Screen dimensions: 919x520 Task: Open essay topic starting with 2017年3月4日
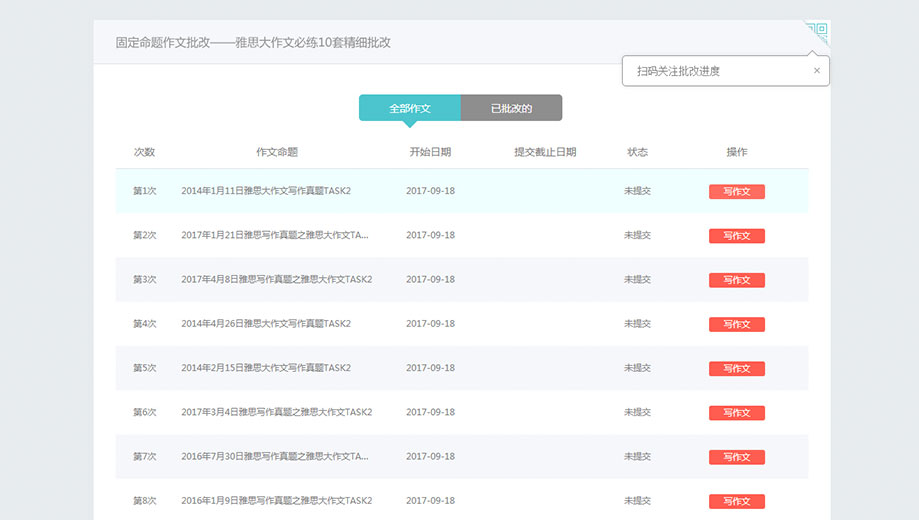(x=276, y=412)
